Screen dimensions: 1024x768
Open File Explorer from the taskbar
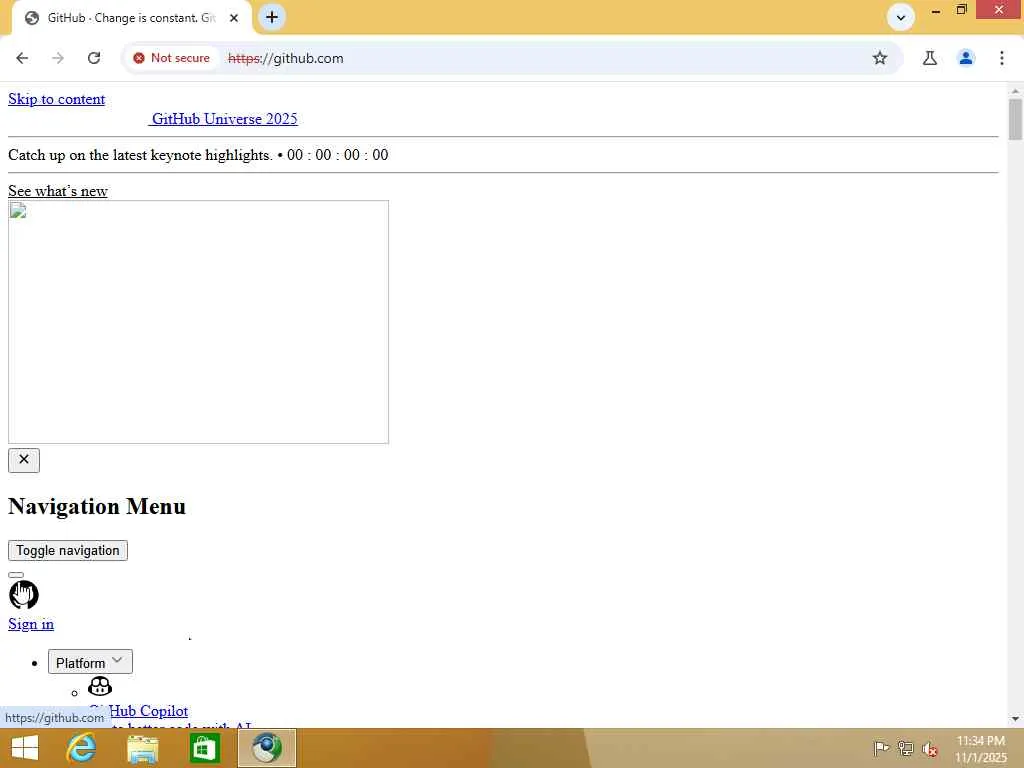pos(143,748)
